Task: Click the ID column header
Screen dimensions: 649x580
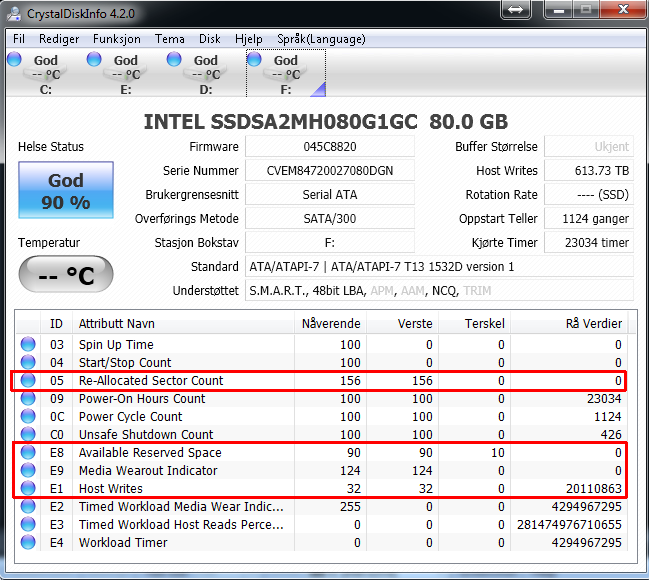Action: point(56,323)
